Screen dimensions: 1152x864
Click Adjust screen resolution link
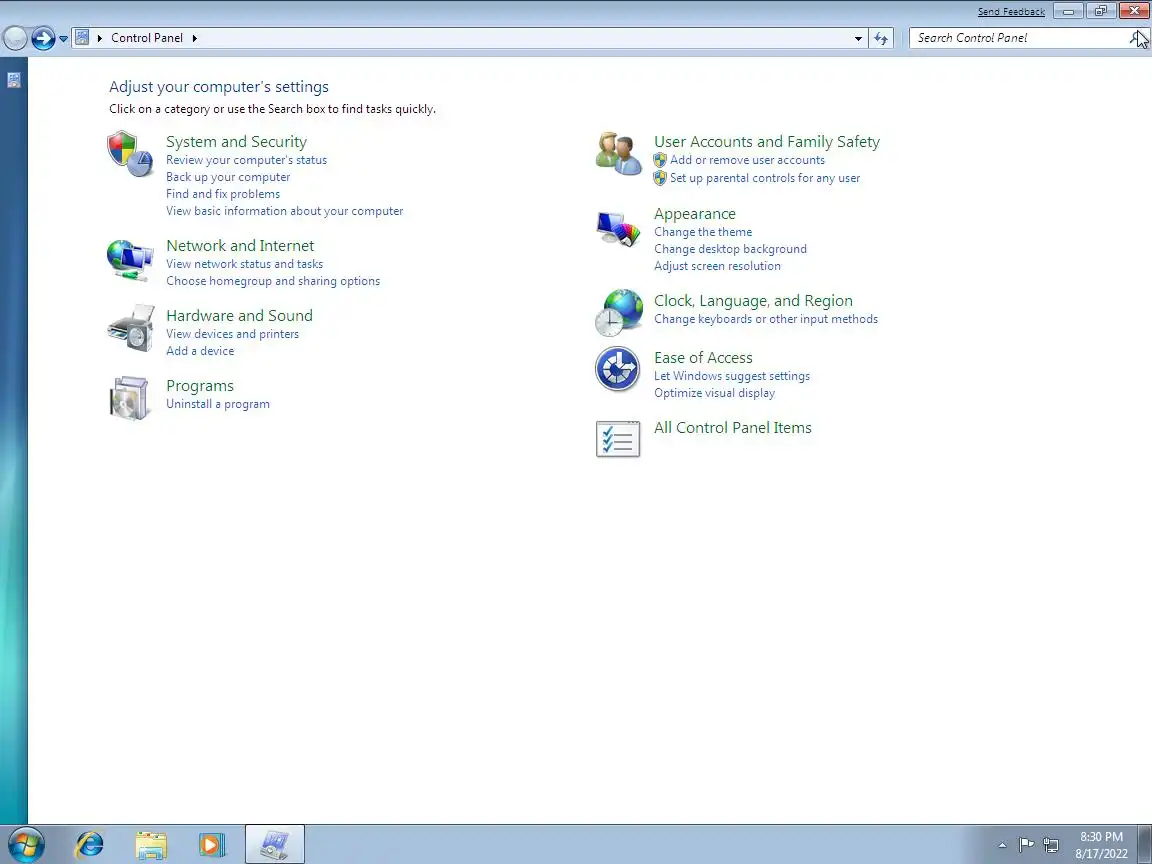click(x=718, y=266)
